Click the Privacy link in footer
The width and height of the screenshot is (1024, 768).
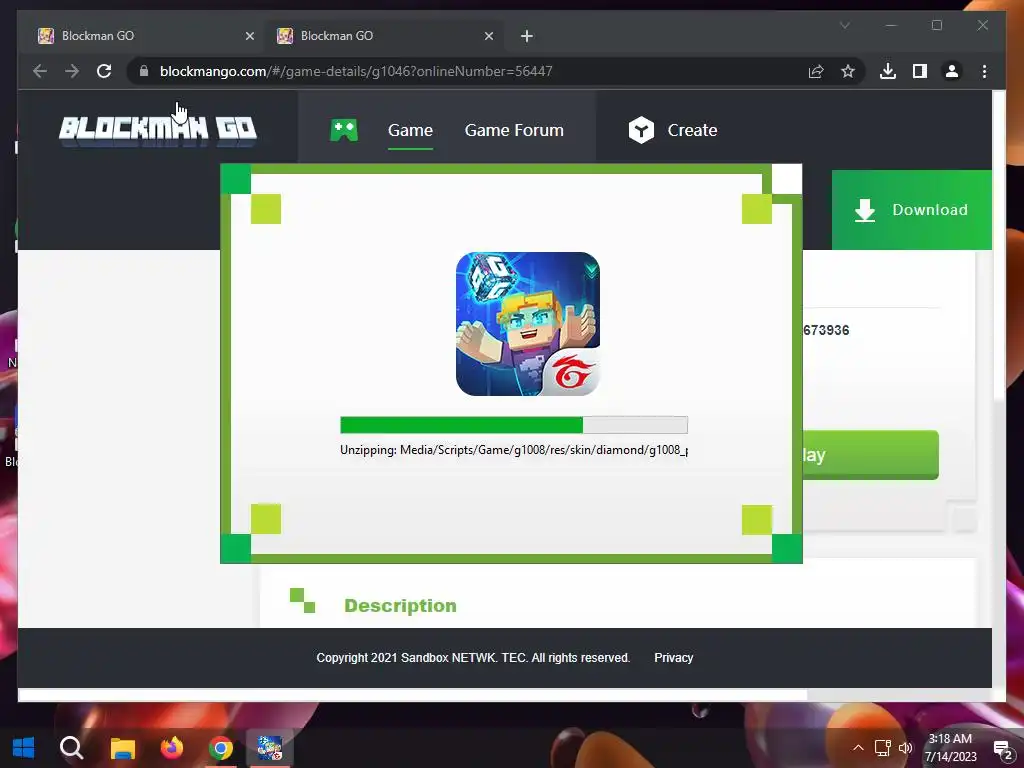(x=673, y=658)
